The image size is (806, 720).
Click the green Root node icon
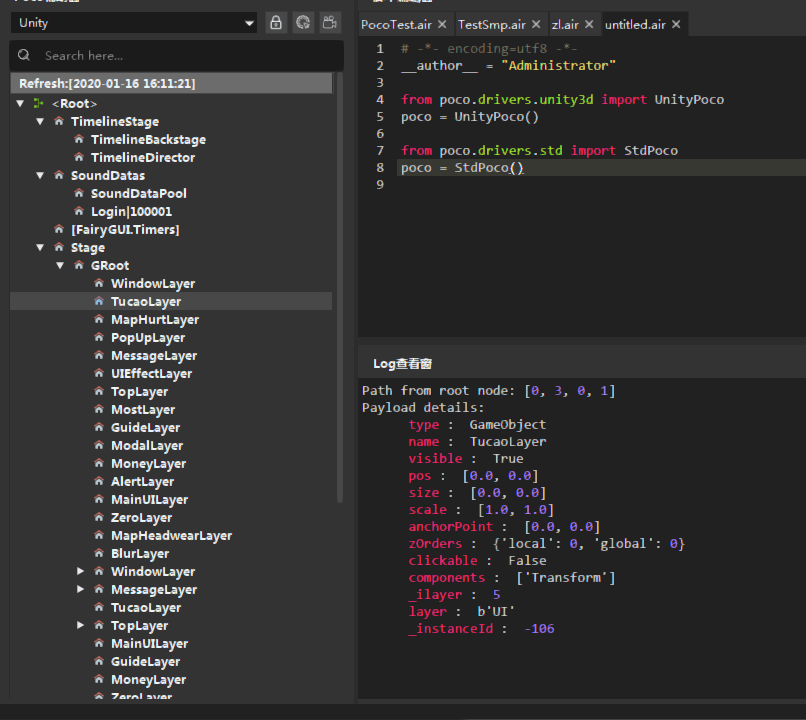[39, 103]
